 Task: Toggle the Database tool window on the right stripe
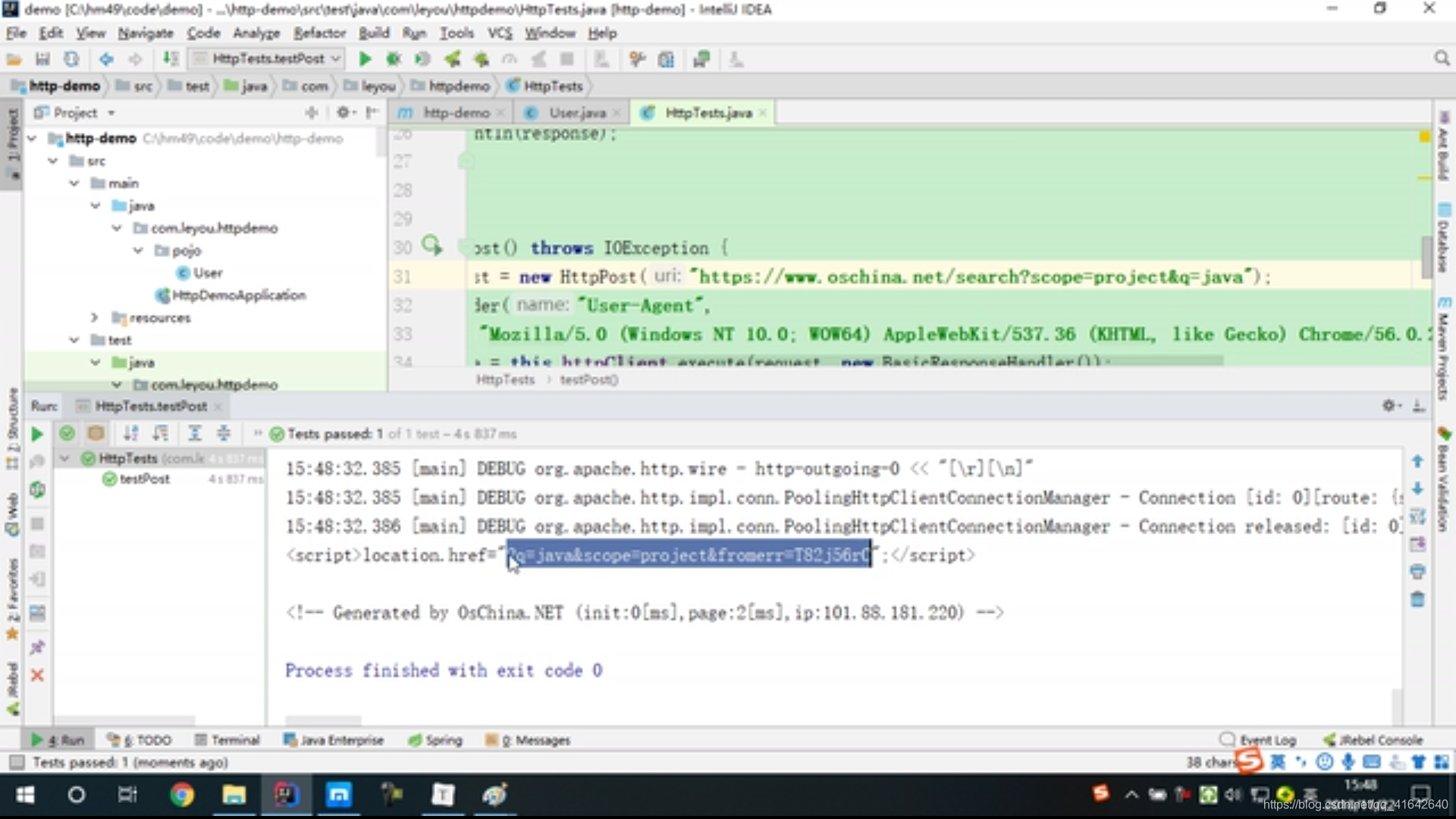[1443, 239]
